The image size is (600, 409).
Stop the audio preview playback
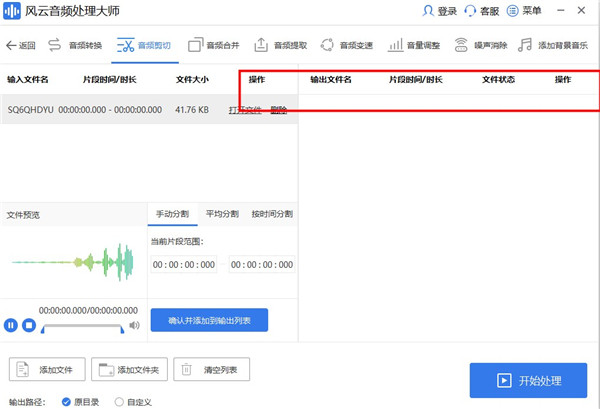29,325
